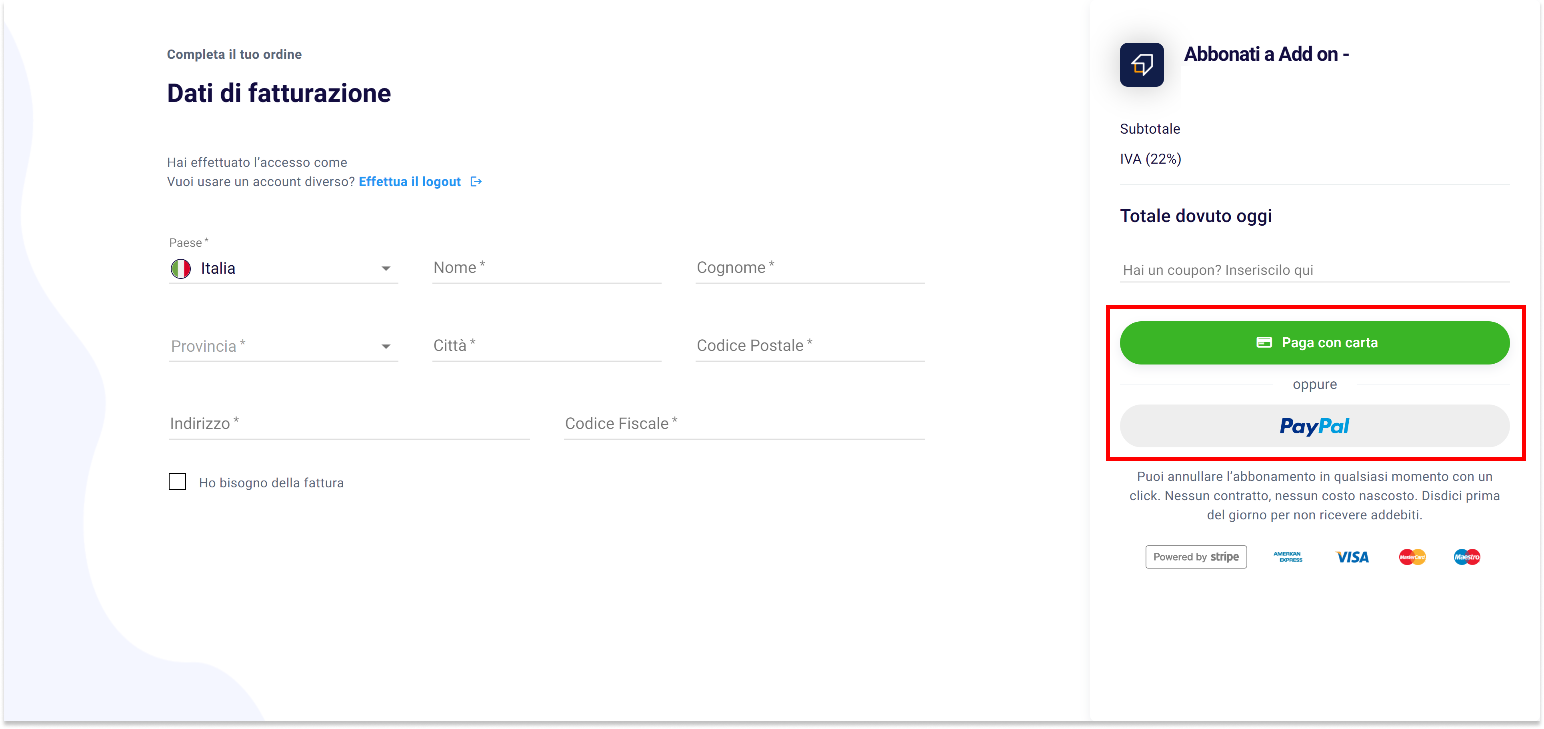This screenshot has width=1544, height=729.
Task: Select the Città text field
Action: click(546, 346)
